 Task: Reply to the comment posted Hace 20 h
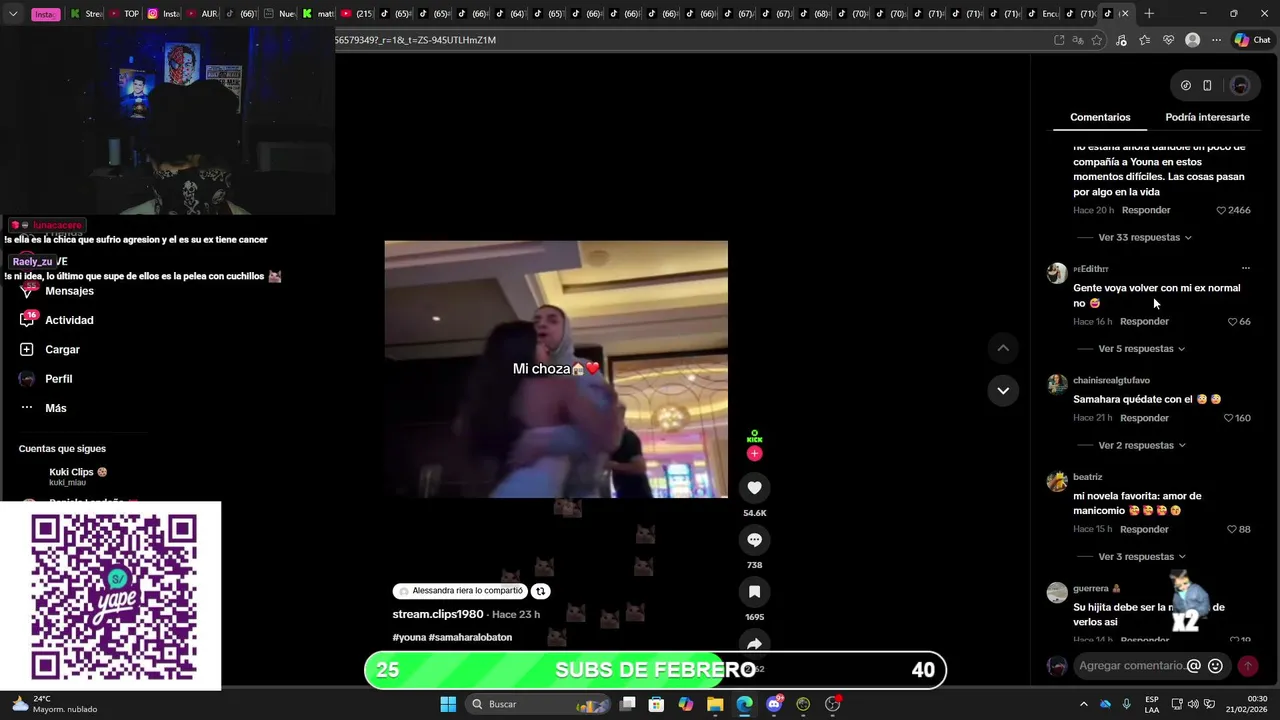[x=1146, y=211]
